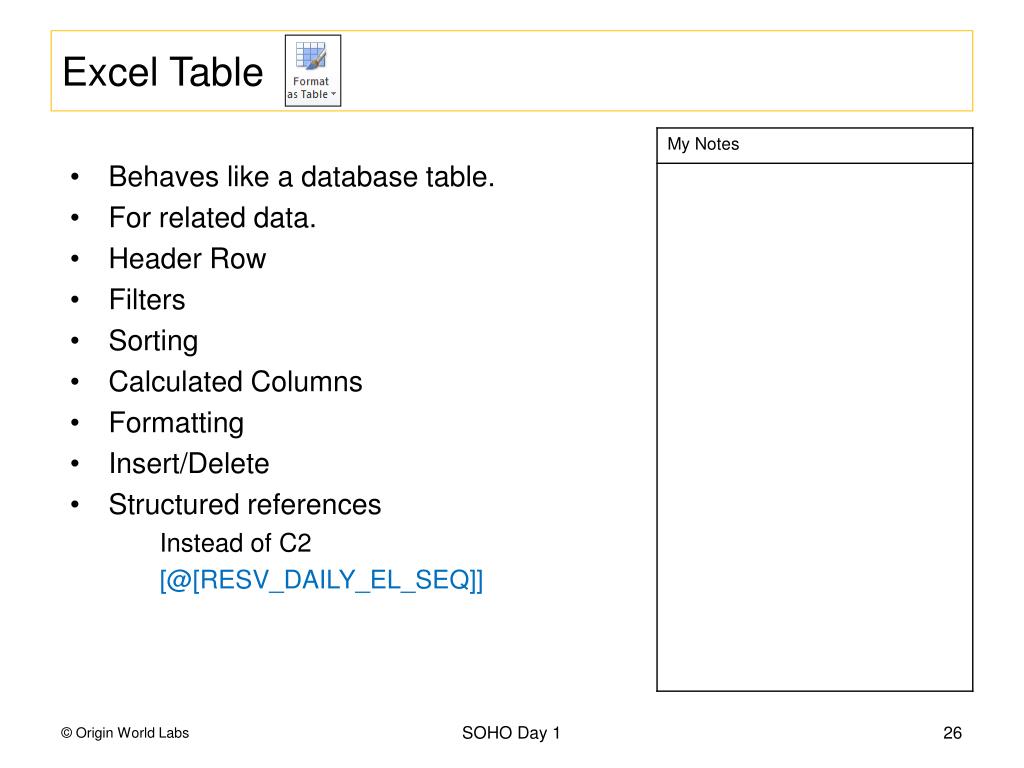1024x768 pixels.
Task: Click the Origin World Labs copyright footer
Action: pos(125,733)
